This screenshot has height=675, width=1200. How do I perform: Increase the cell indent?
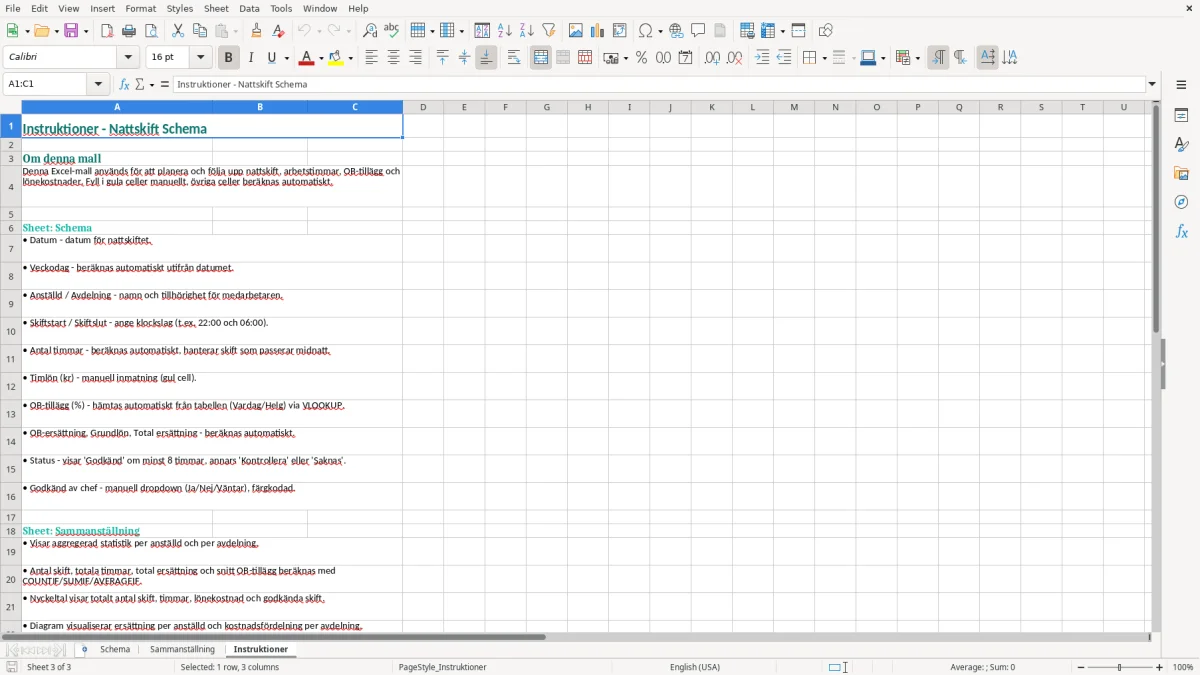(x=762, y=58)
